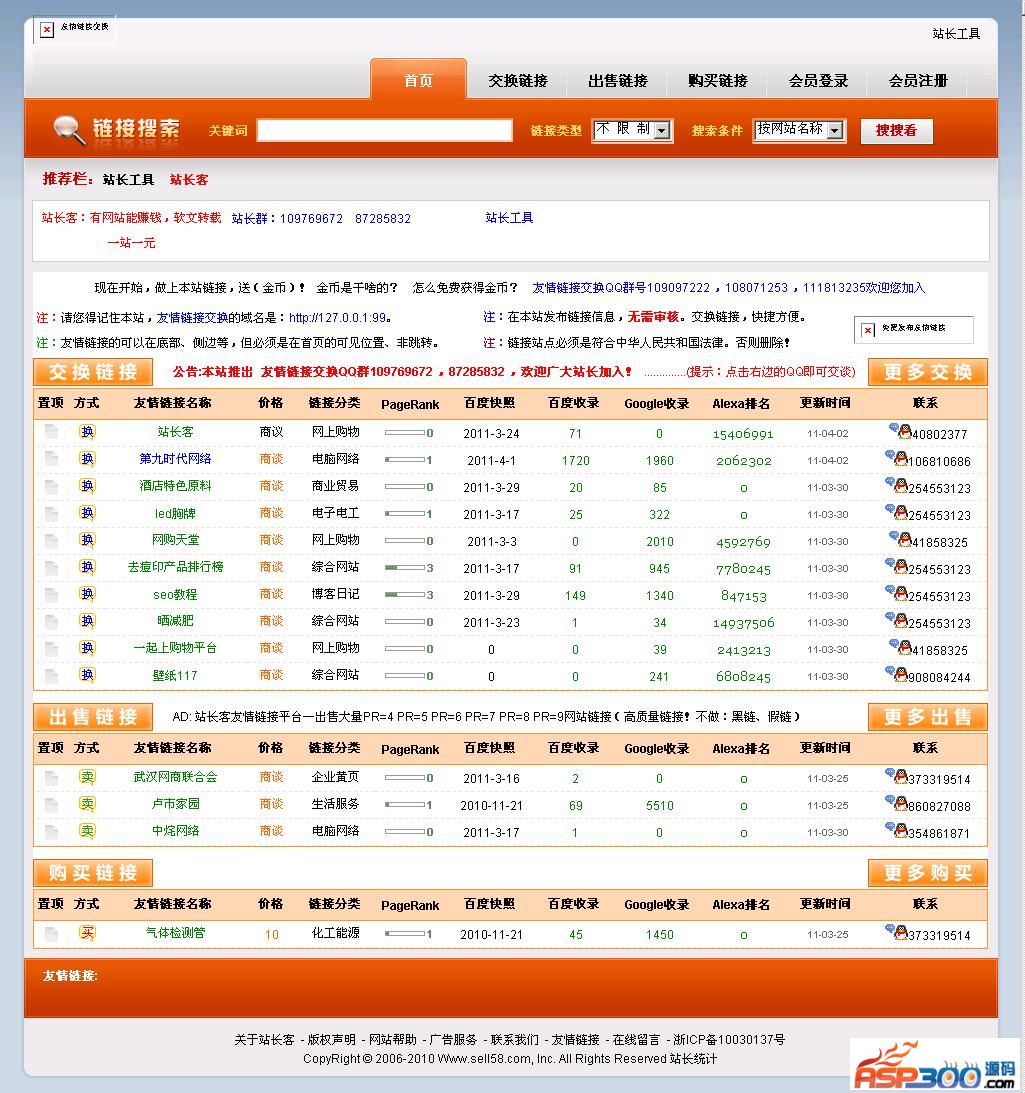
Task: Open the 网站帮助 footer link
Action: [x=393, y=1039]
